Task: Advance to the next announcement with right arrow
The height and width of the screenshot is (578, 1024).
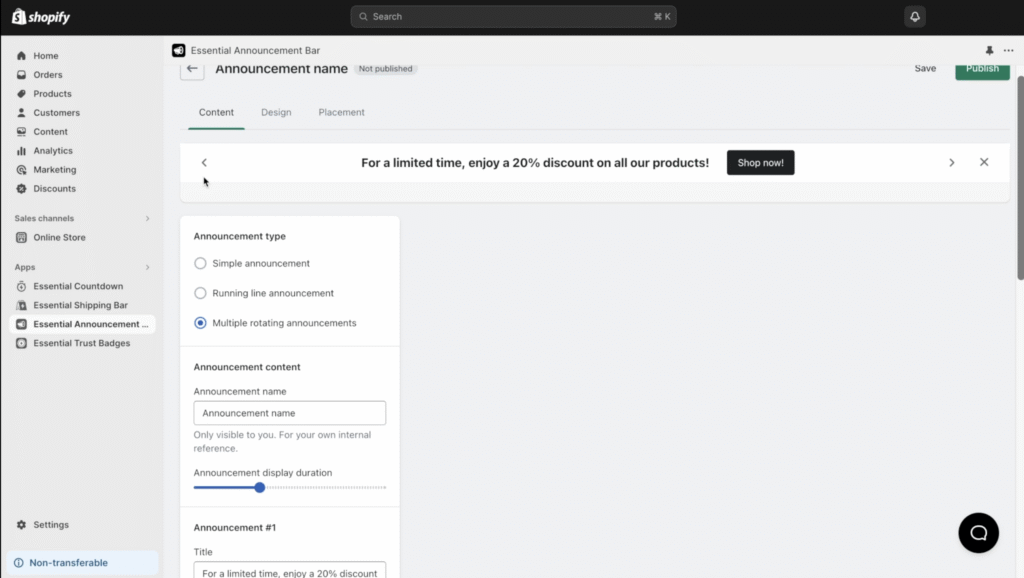Action: (952, 161)
